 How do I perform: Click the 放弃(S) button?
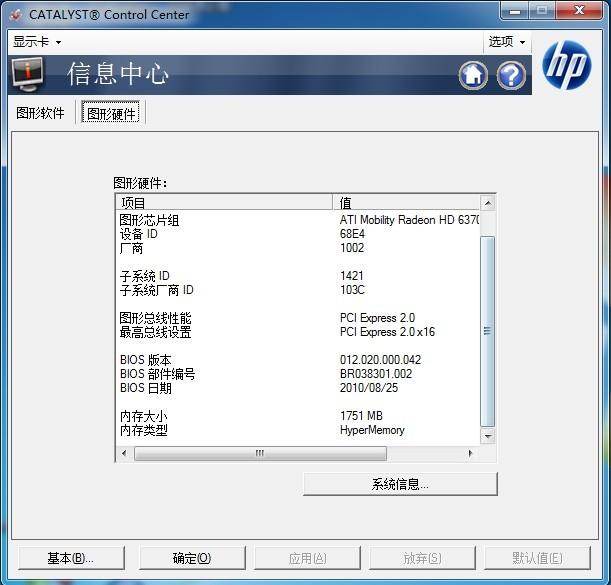coord(422,558)
